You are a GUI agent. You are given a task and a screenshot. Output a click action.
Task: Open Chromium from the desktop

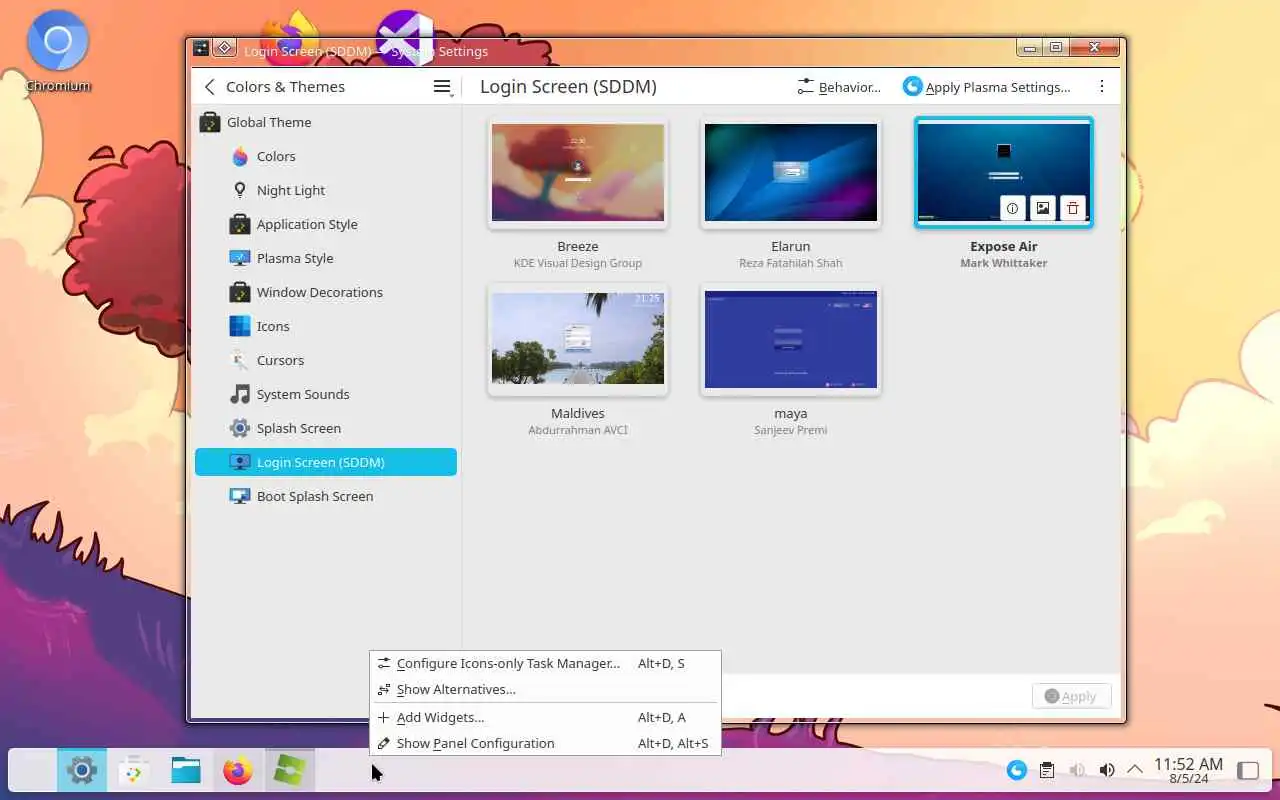pos(58,52)
